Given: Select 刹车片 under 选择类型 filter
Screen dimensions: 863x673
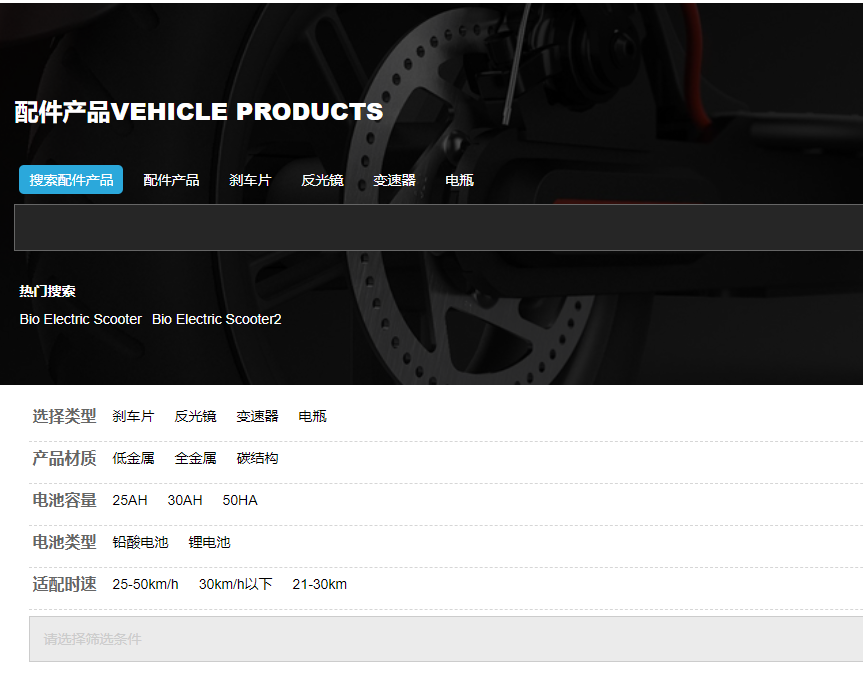Looking at the screenshot, I should (x=133, y=416).
